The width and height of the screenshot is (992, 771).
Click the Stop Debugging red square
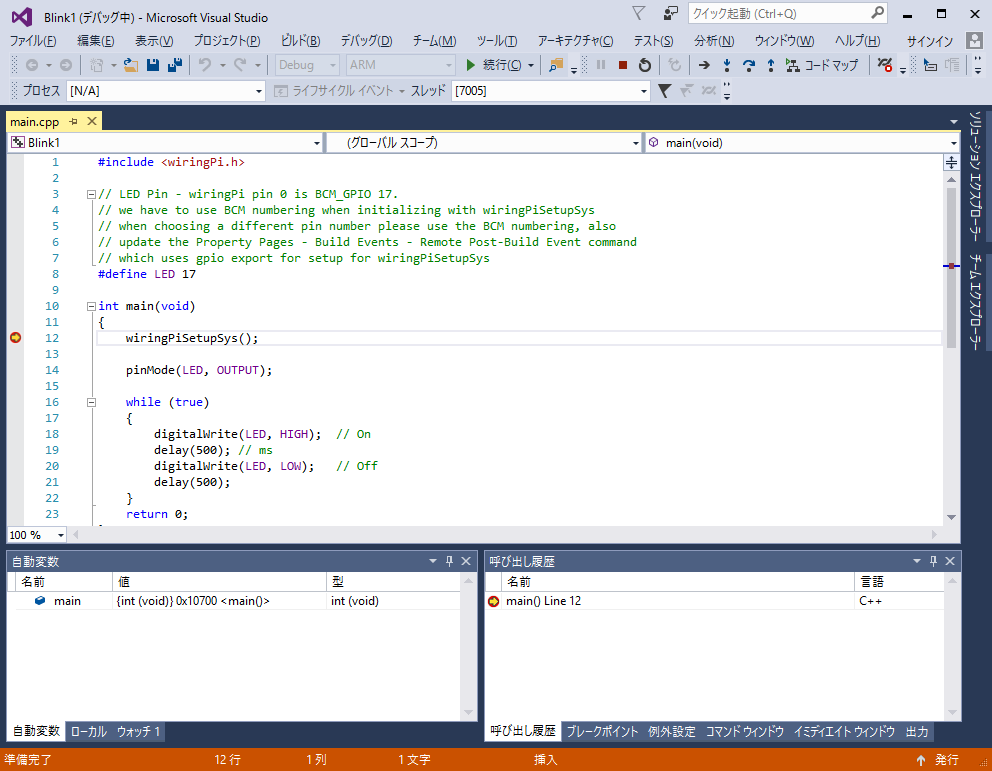623,65
